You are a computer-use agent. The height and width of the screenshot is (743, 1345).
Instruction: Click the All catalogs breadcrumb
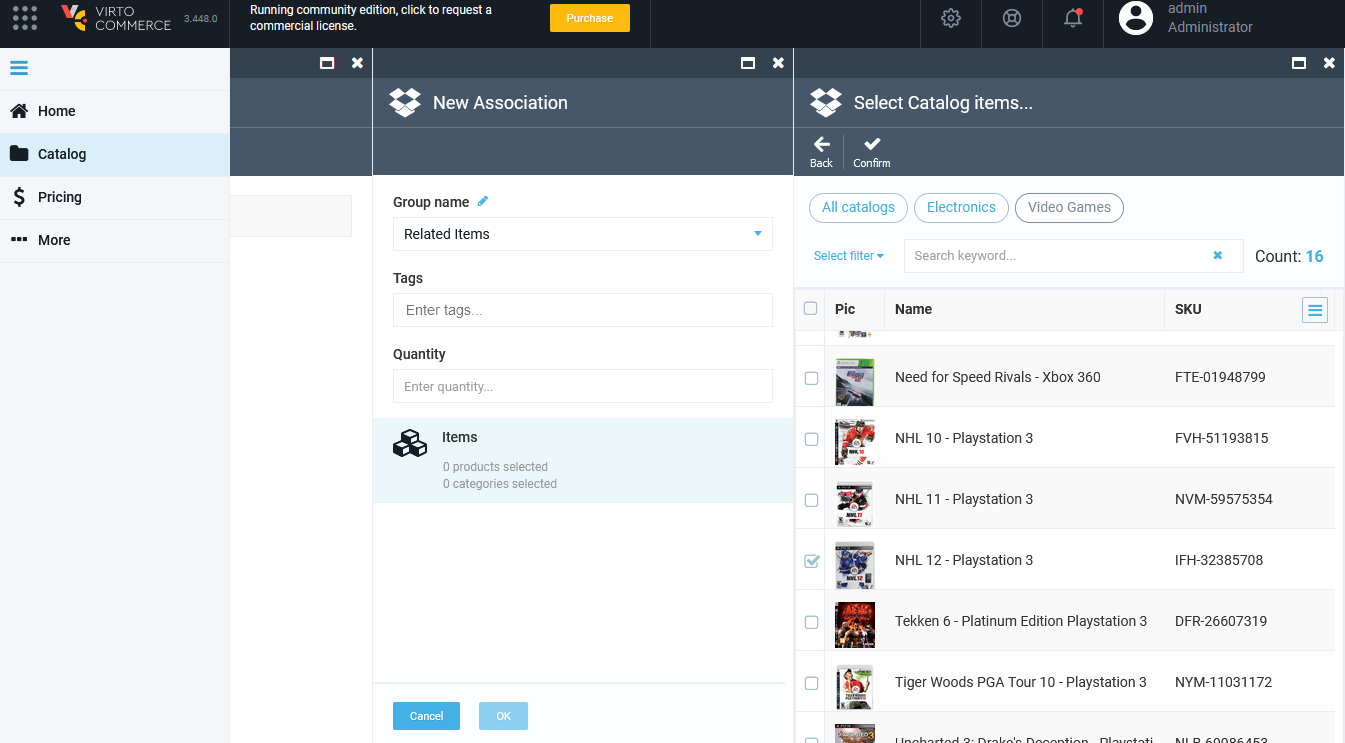[x=858, y=207]
